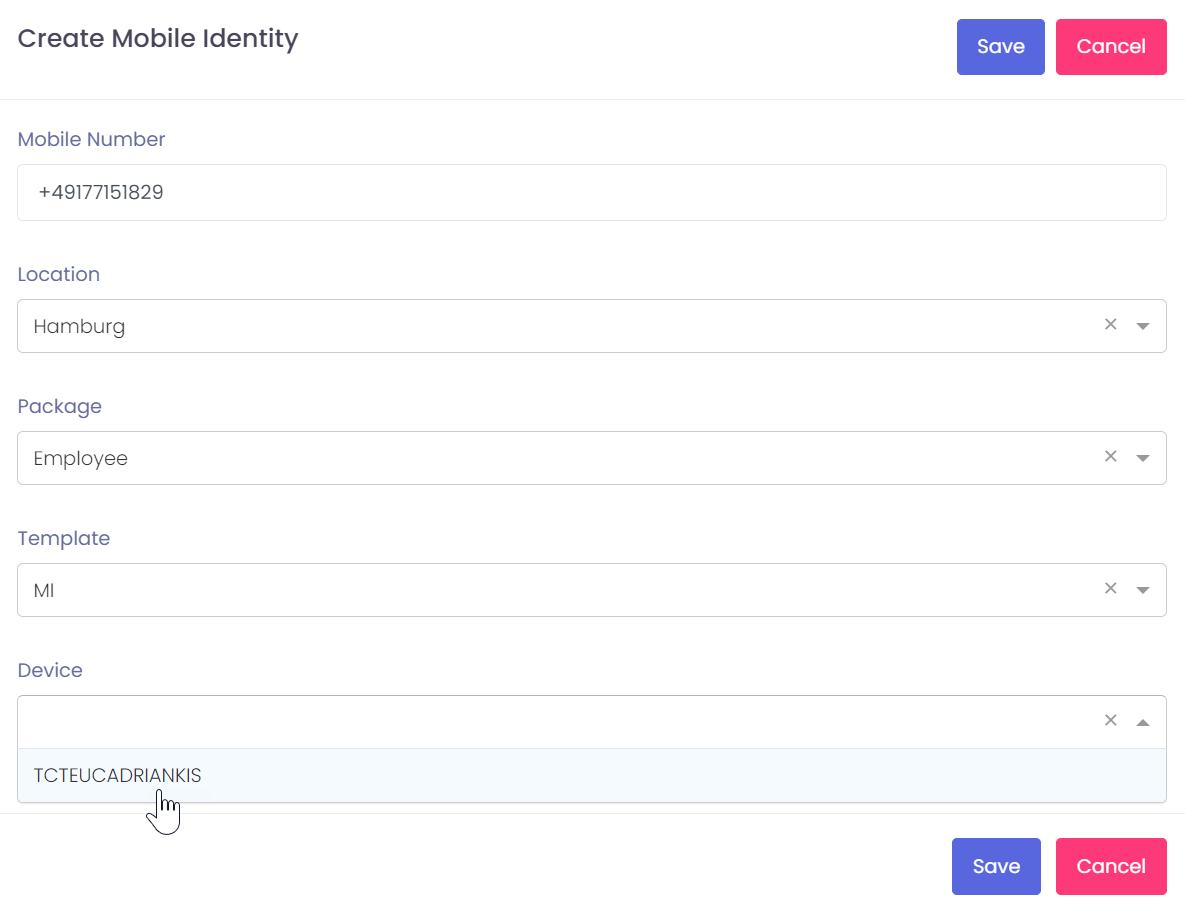Clear the Device field with X icon
The image size is (1185, 911).
(1110, 721)
